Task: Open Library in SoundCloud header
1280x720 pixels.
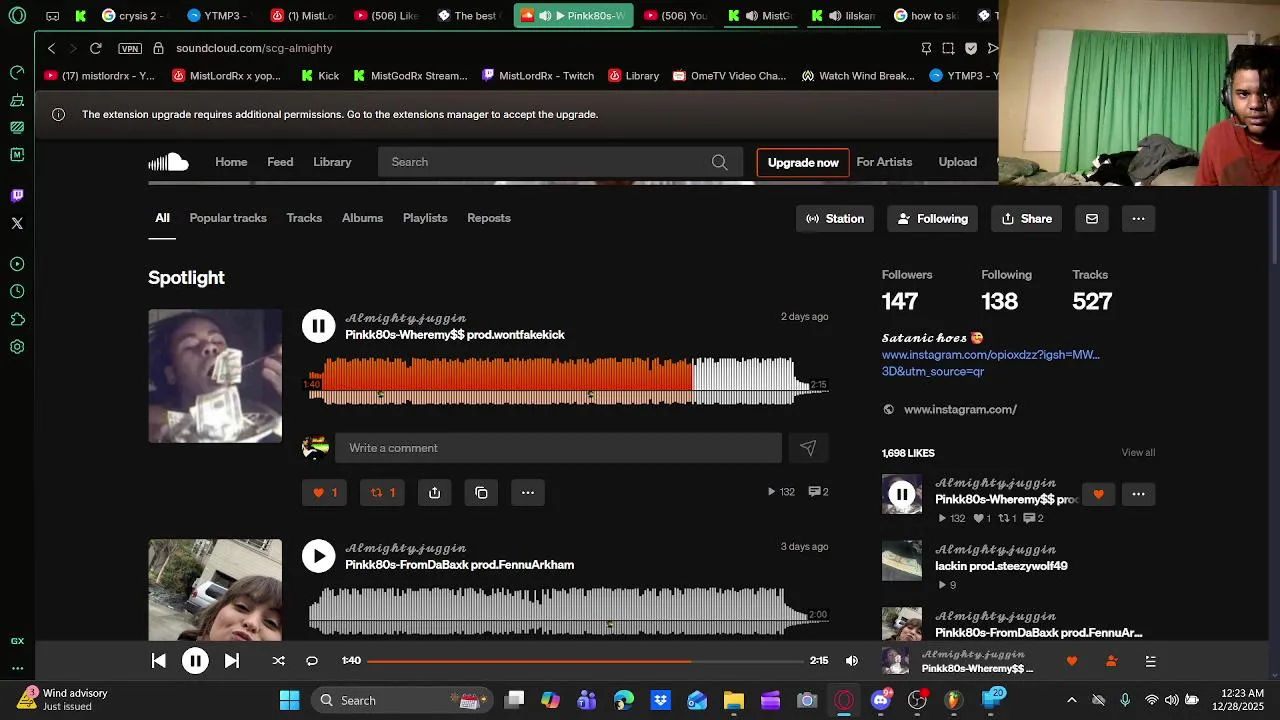Action: click(x=332, y=162)
